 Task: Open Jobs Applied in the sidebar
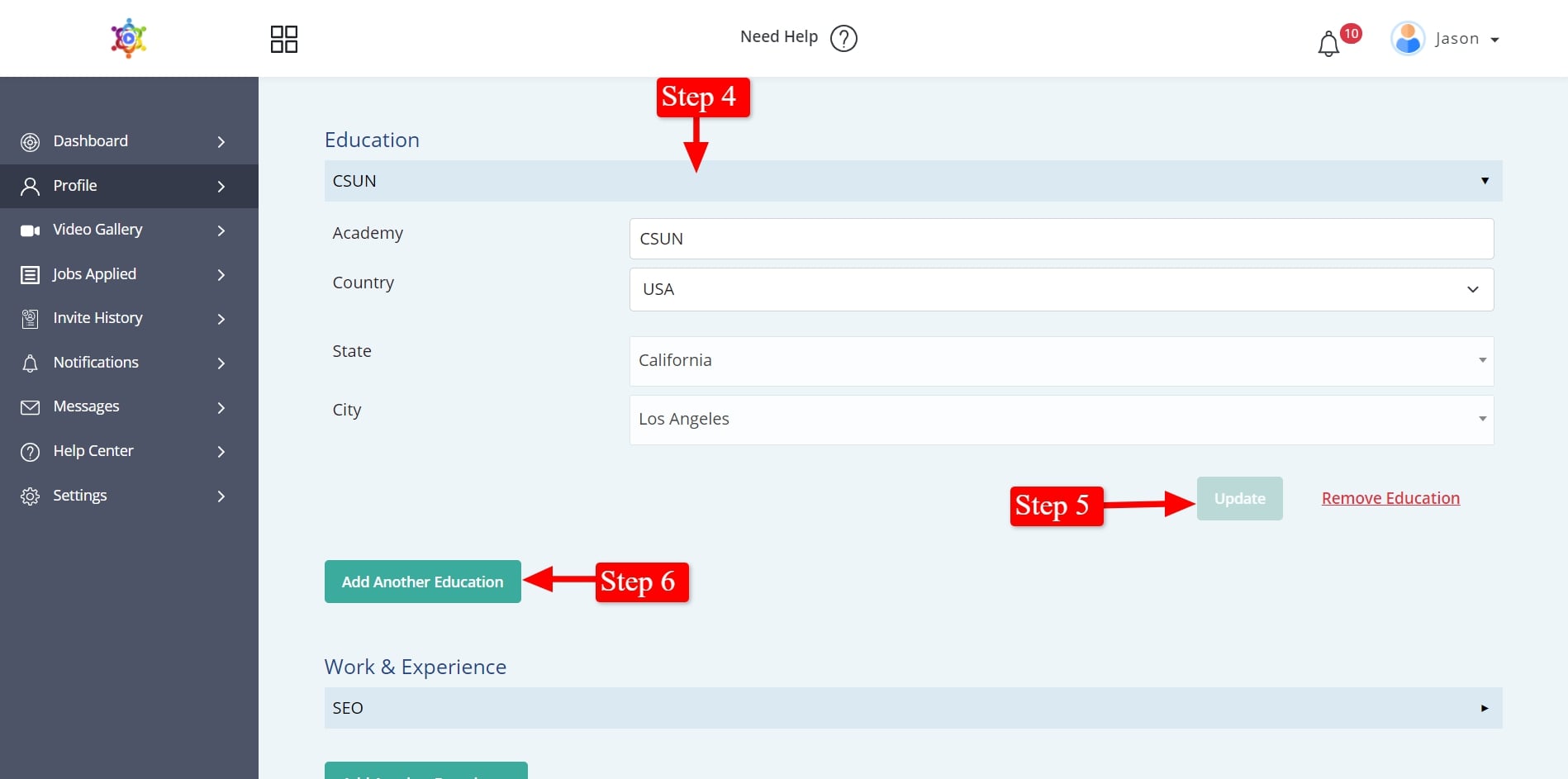click(x=94, y=274)
